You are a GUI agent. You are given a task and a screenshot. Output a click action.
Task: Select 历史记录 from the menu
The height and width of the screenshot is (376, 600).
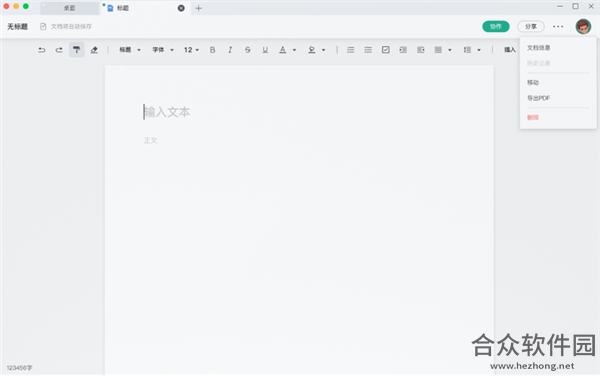(538, 63)
